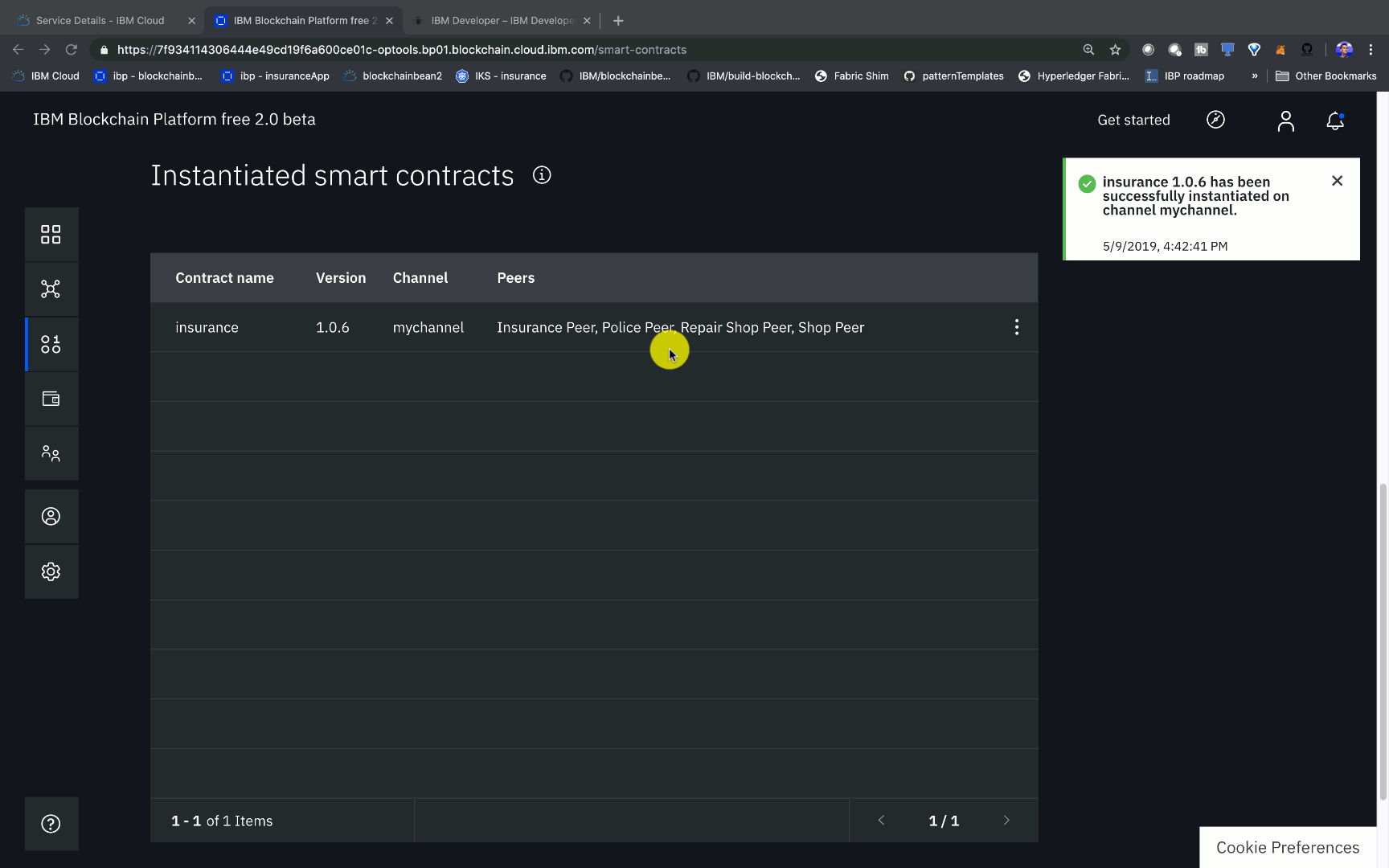Screen dimensions: 1389x868
Task: Dismiss the insurance instantiated notification
Action: (x=1337, y=181)
